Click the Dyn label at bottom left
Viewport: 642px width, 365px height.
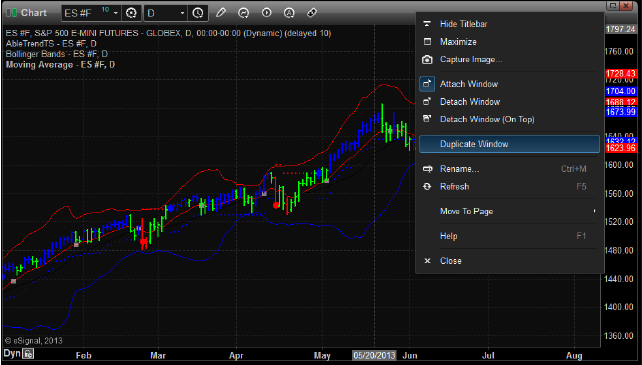click(12, 353)
